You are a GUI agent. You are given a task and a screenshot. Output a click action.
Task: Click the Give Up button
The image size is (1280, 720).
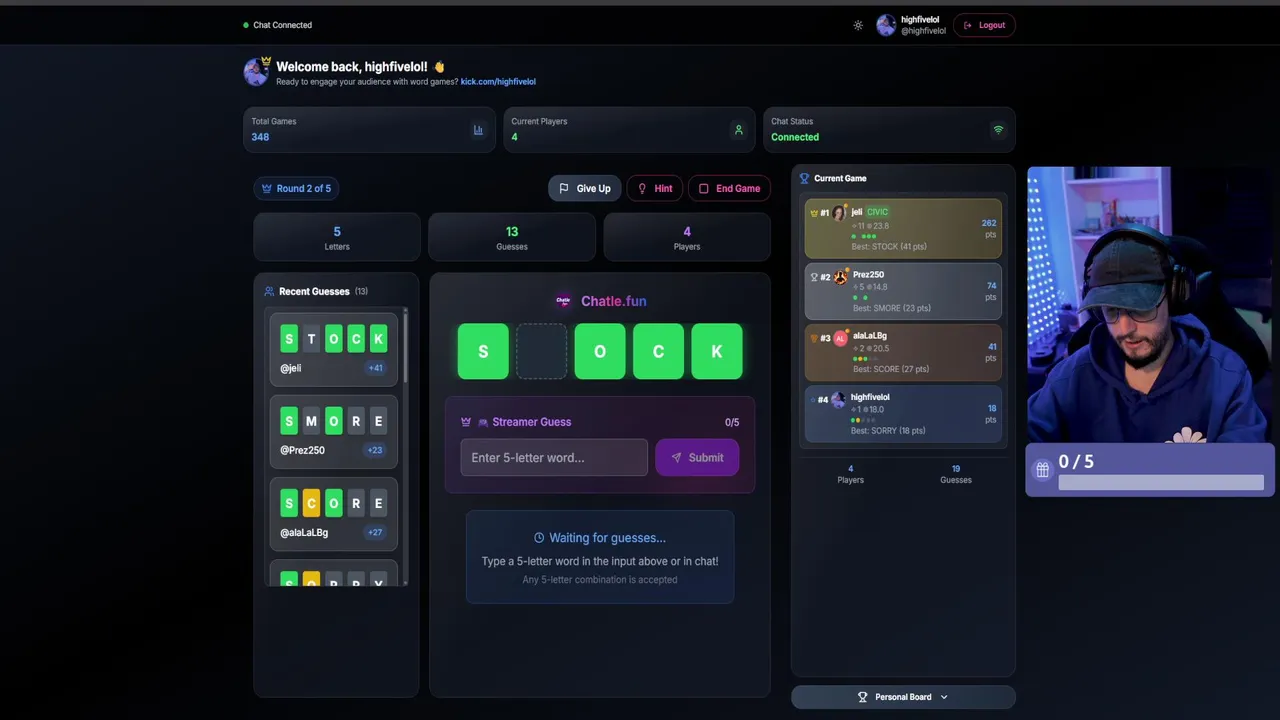[584, 188]
